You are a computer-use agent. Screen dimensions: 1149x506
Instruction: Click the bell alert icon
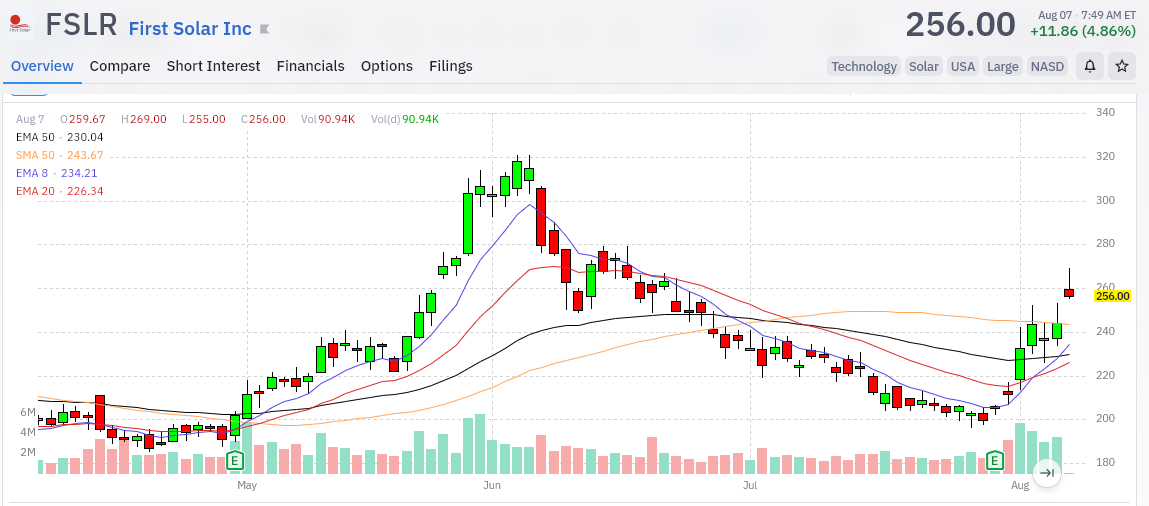pos(1090,67)
